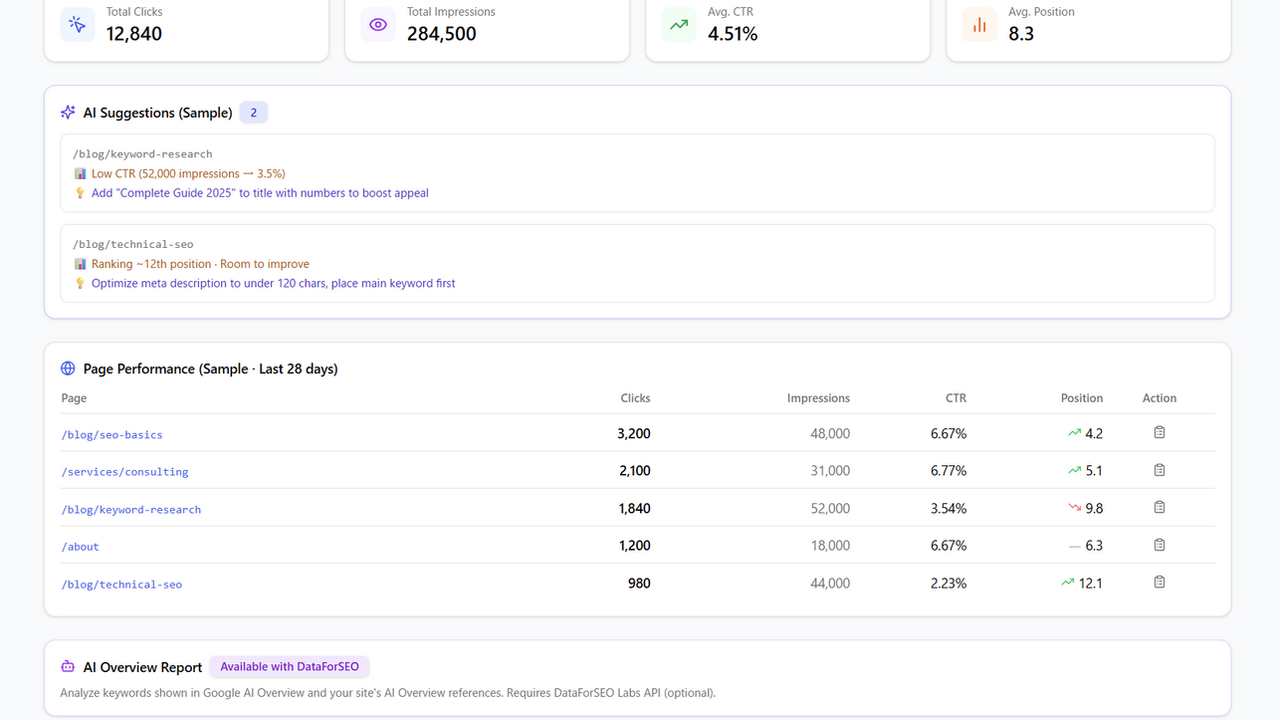Click lightbulb beside Complete Guide 2025 tip

point(80,193)
